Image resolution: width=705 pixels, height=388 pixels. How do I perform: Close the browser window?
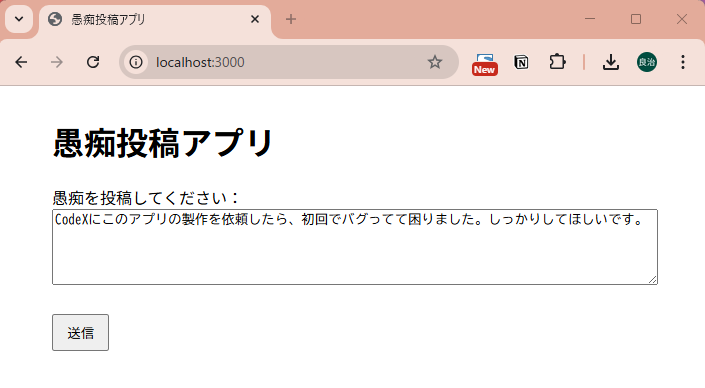pos(682,19)
